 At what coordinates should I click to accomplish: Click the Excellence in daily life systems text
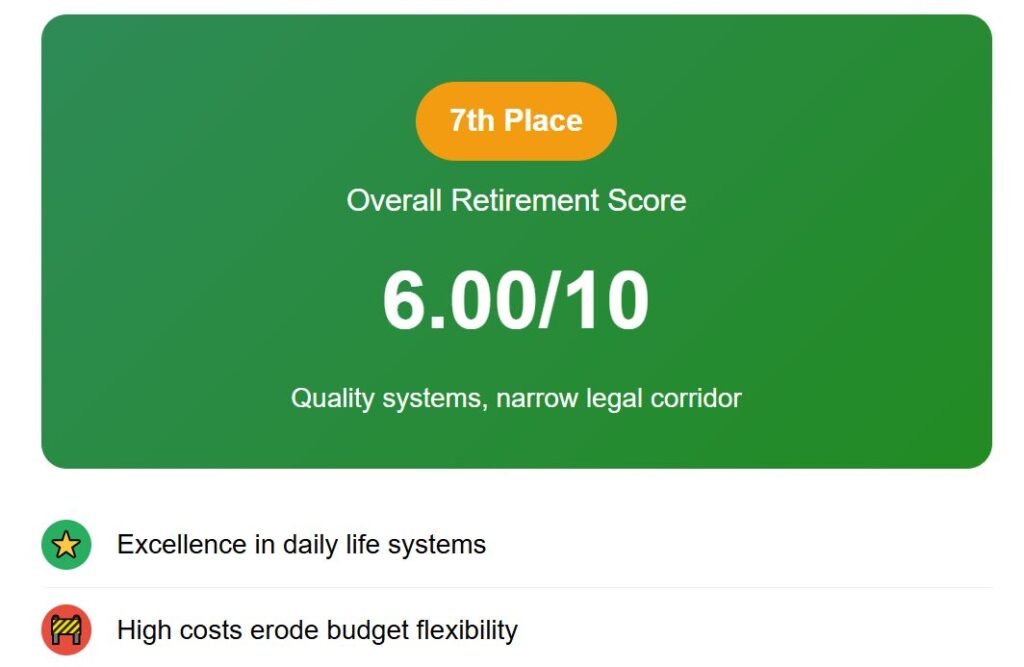coord(301,545)
